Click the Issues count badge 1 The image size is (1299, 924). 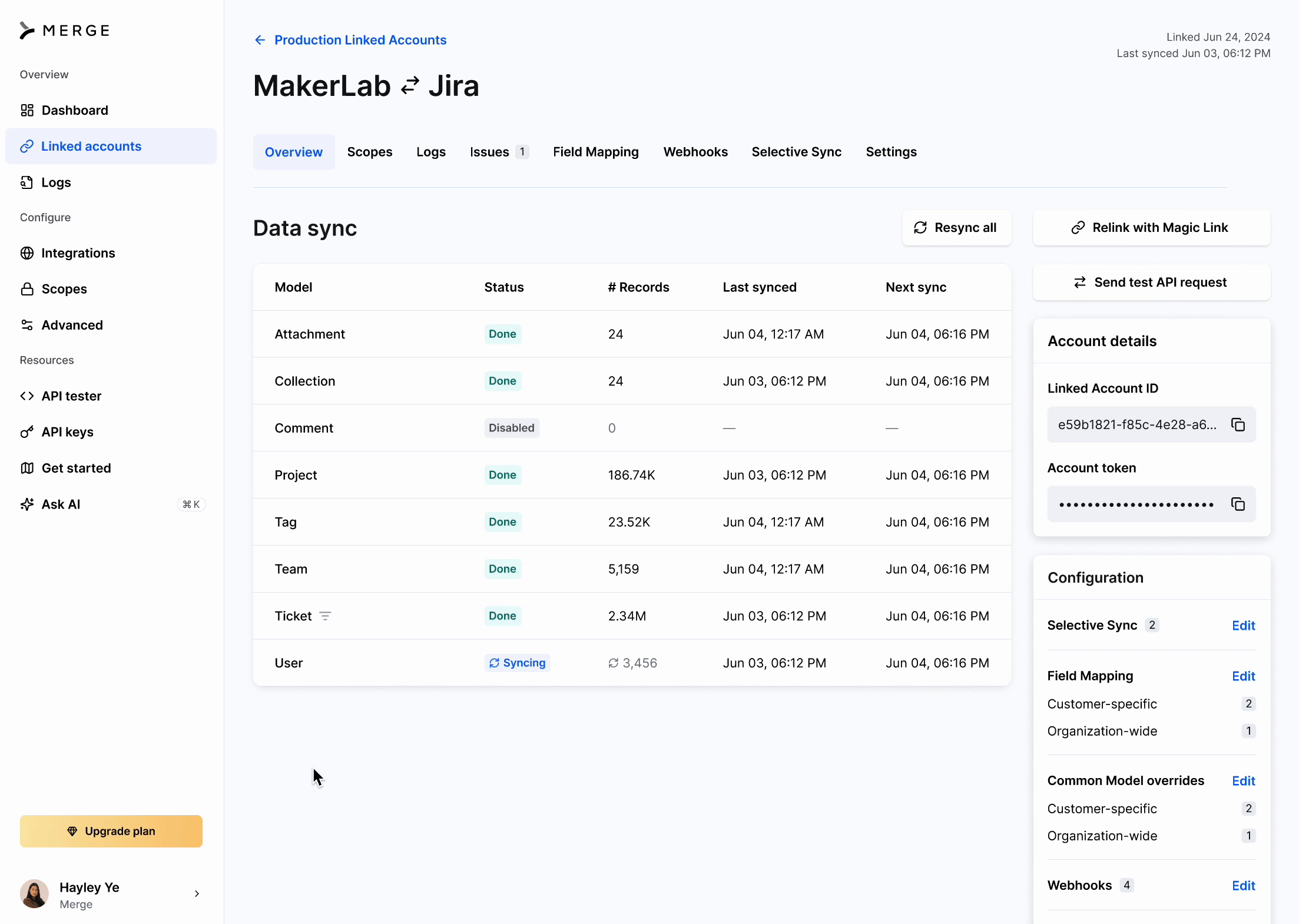point(522,152)
